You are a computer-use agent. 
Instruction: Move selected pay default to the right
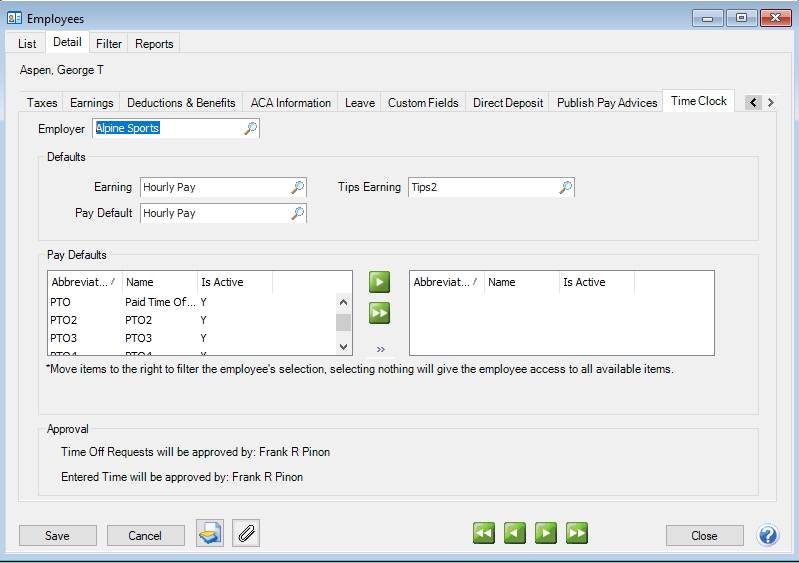click(379, 282)
